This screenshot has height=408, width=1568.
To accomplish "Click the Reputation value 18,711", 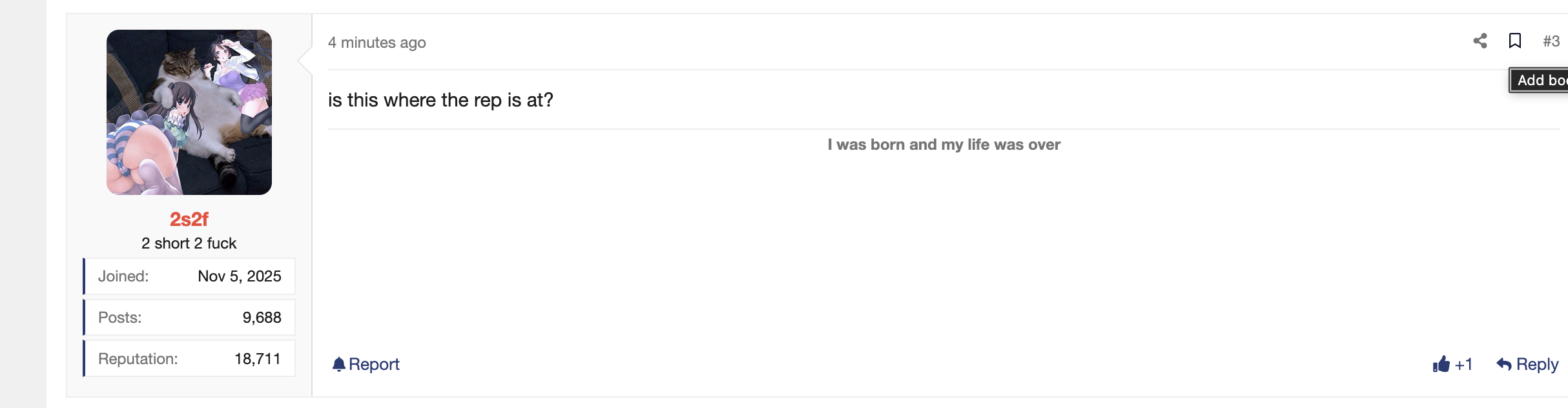I will [258, 359].
